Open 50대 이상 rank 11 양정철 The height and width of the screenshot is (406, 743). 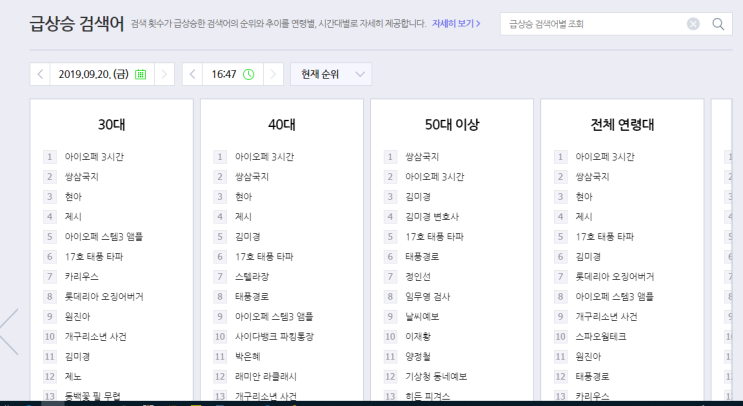coord(417,356)
